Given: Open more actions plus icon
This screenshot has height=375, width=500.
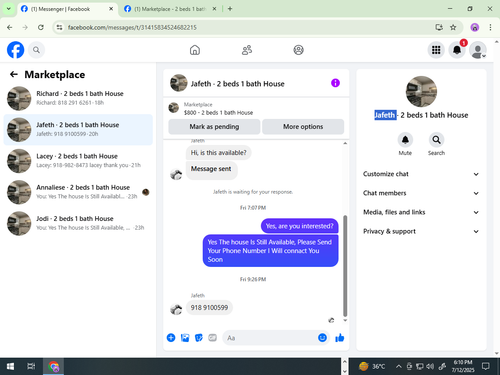Looking at the screenshot, I should click(x=171, y=338).
